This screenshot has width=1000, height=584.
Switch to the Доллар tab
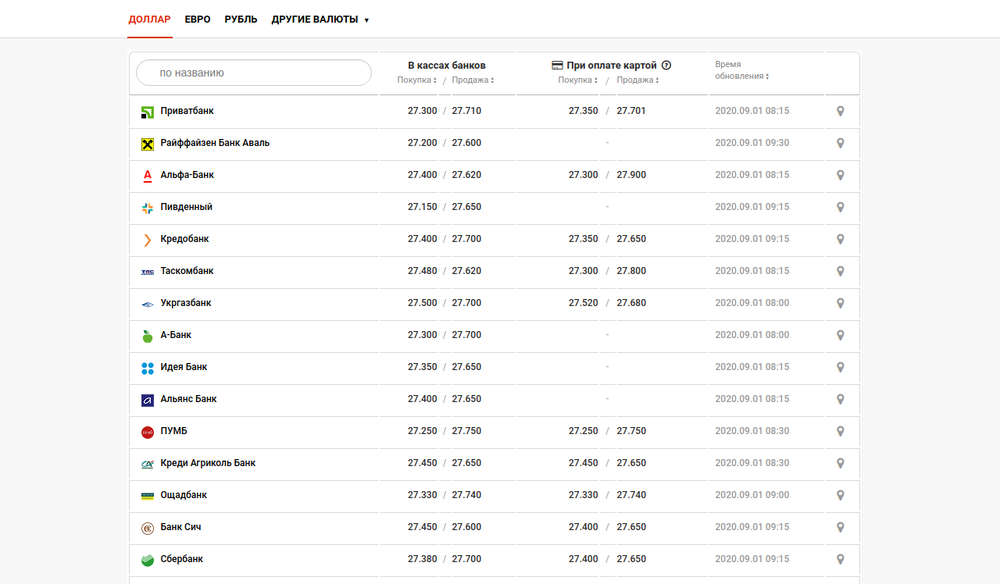coord(150,20)
